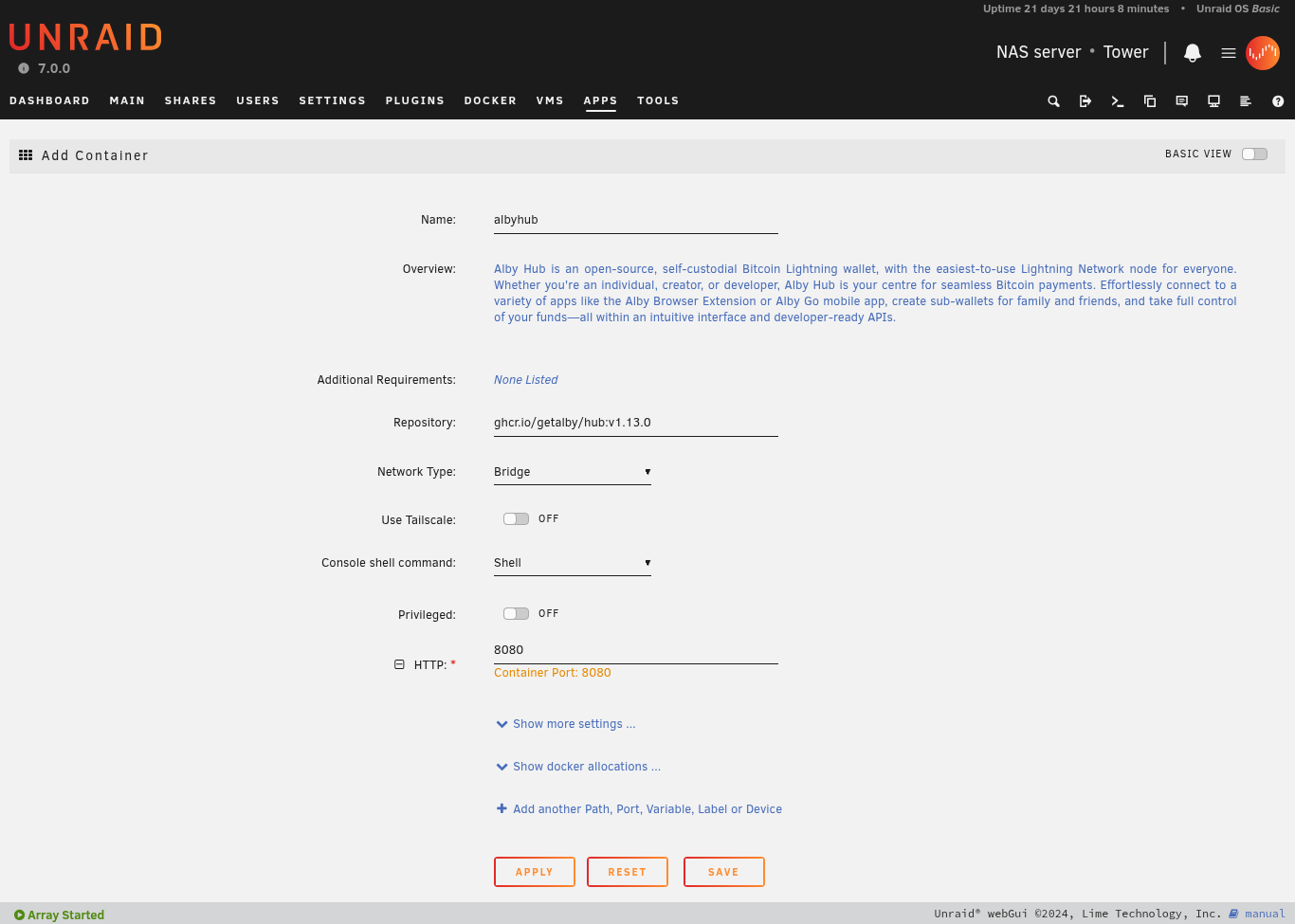Open the hamburger account menu
Viewport: 1295px width, 924px height.
coord(1229,53)
